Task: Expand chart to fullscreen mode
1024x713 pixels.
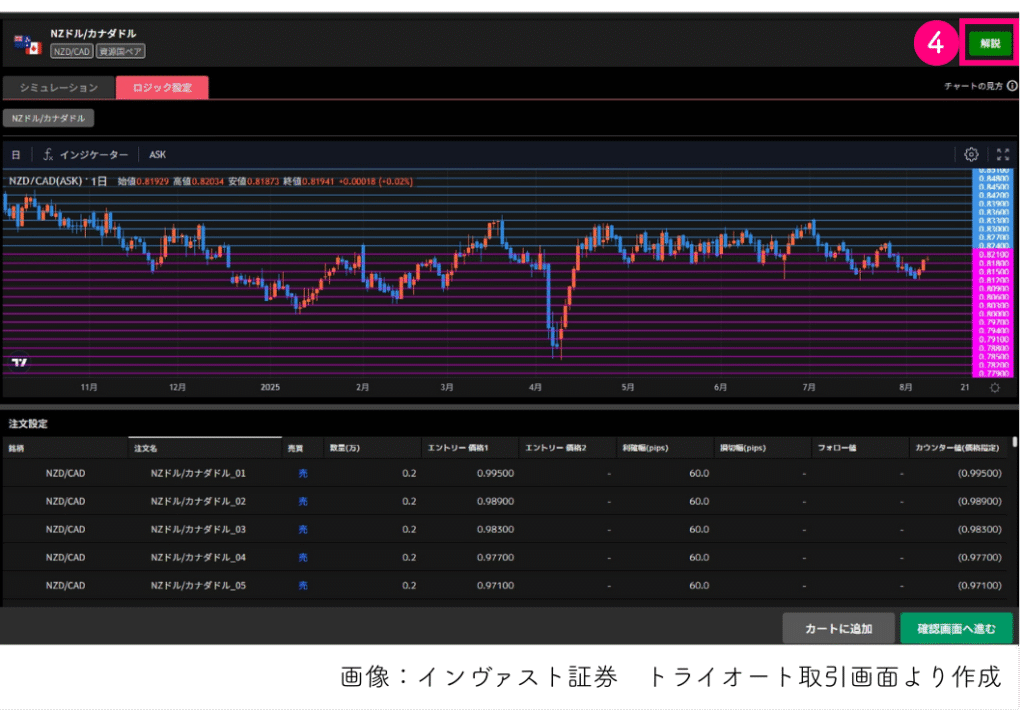Action: click(1002, 154)
